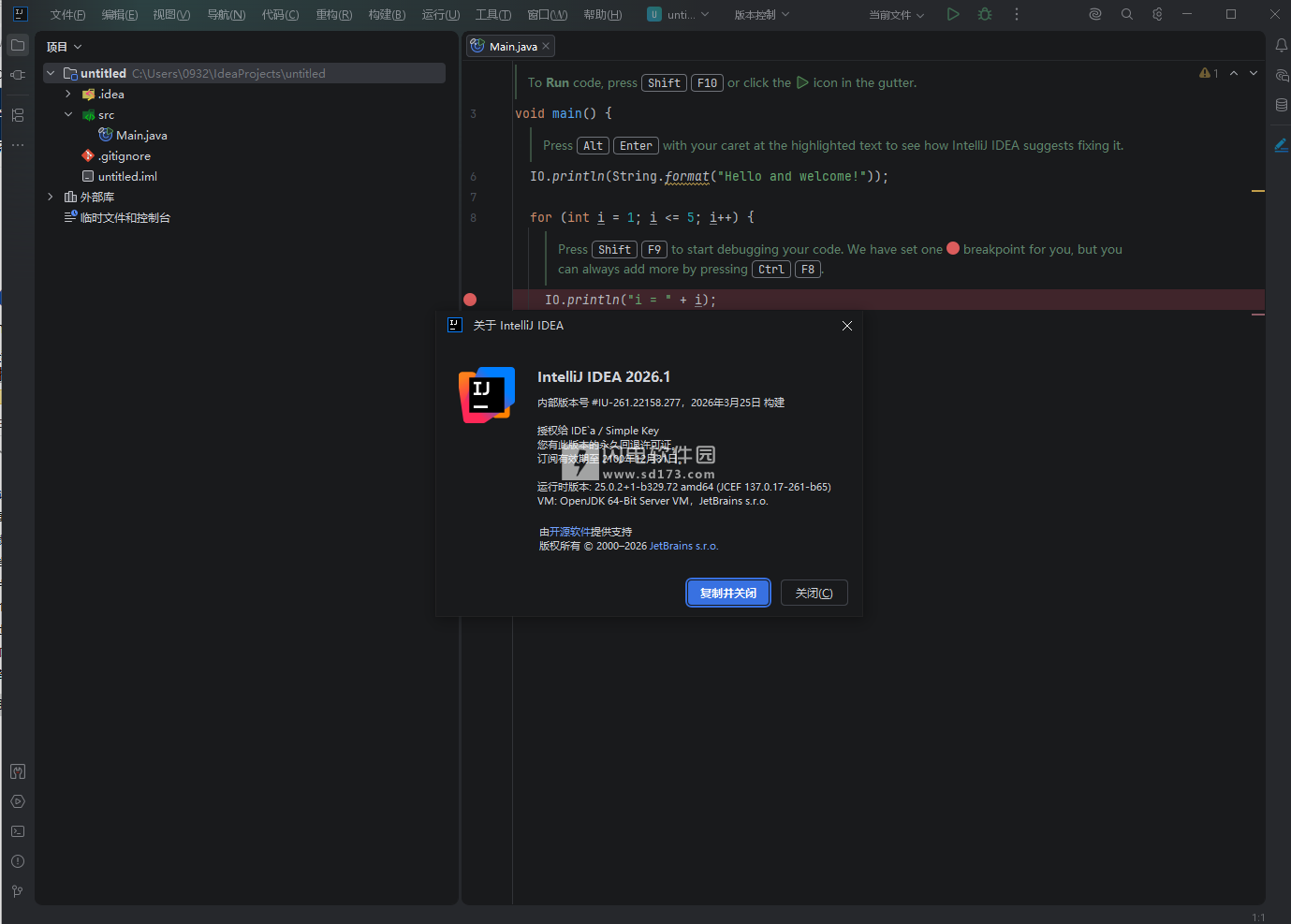This screenshot has width=1291, height=924.
Task: Collapse the src folder node
Action: [x=68, y=115]
